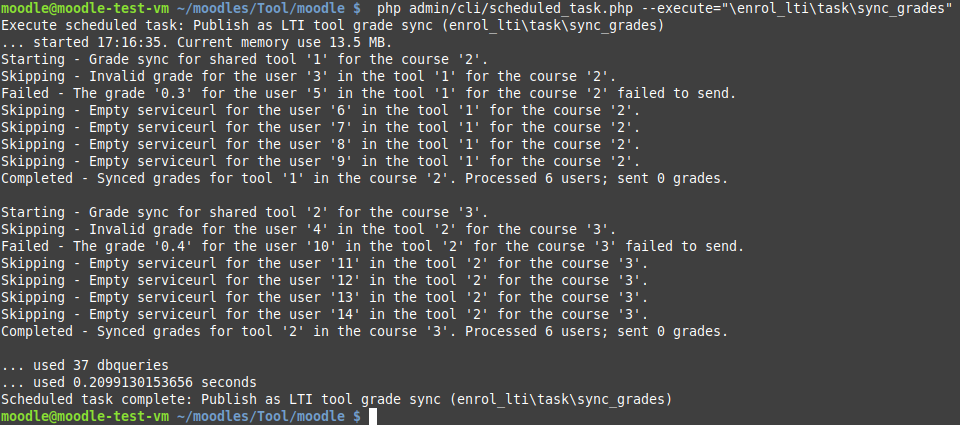Click 'Empty serviceurl' line for user '8'

pyautogui.click(x=320, y=145)
